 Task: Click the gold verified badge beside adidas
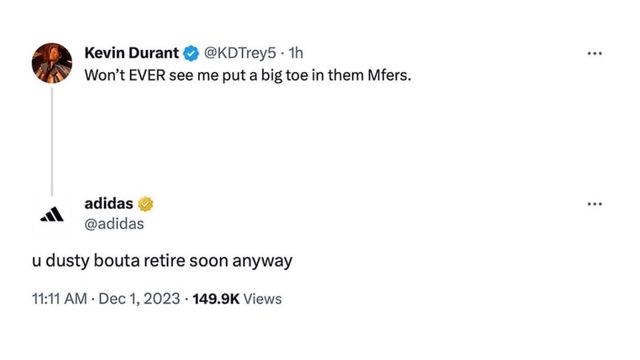point(145,204)
